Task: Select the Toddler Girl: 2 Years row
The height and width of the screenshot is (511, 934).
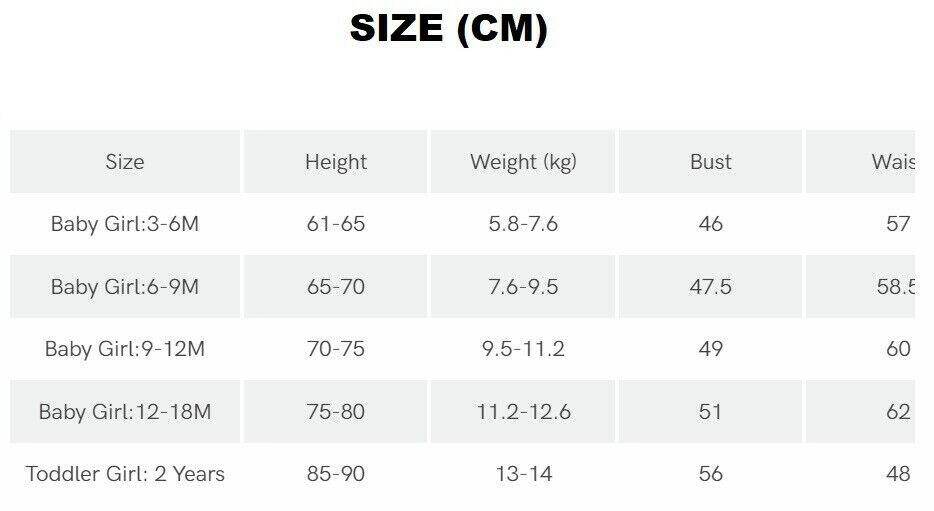Action: pos(125,474)
